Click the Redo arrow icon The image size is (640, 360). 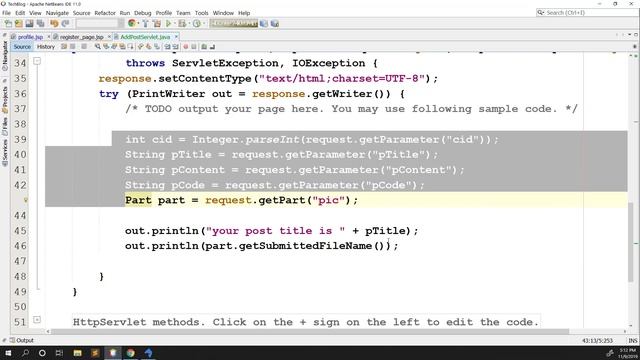[65, 24]
